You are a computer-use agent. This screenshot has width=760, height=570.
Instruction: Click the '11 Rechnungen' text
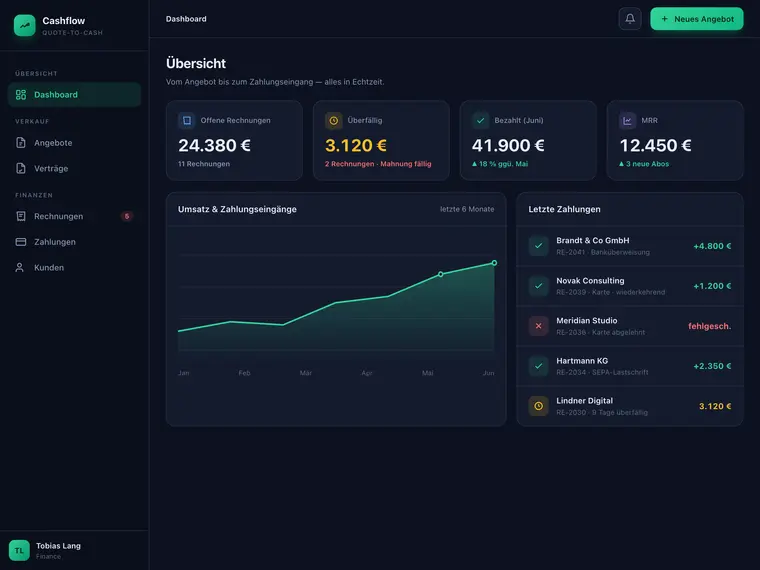click(204, 164)
